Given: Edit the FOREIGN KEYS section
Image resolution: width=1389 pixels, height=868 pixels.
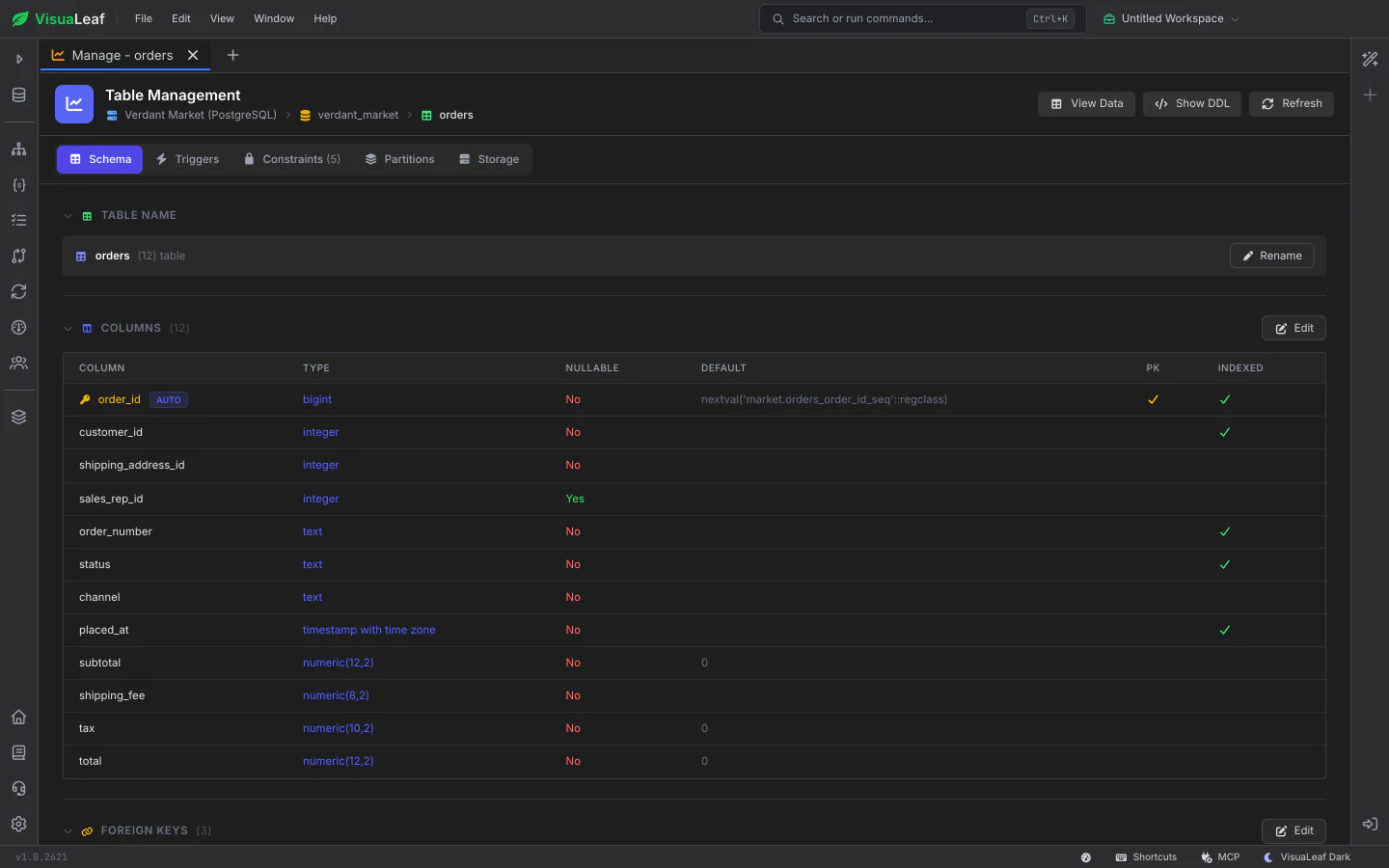Looking at the screenshot, I should tap(1294, 831).
